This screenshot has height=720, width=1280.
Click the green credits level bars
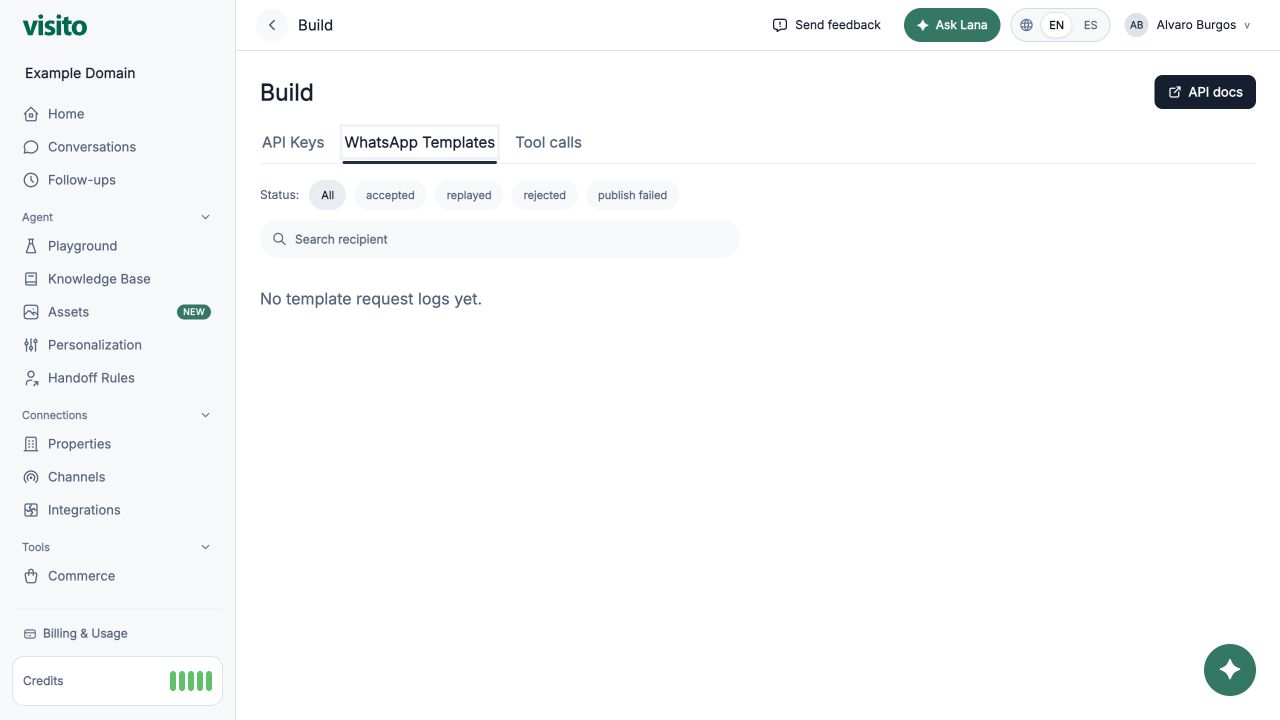click(x=191, y=681)
